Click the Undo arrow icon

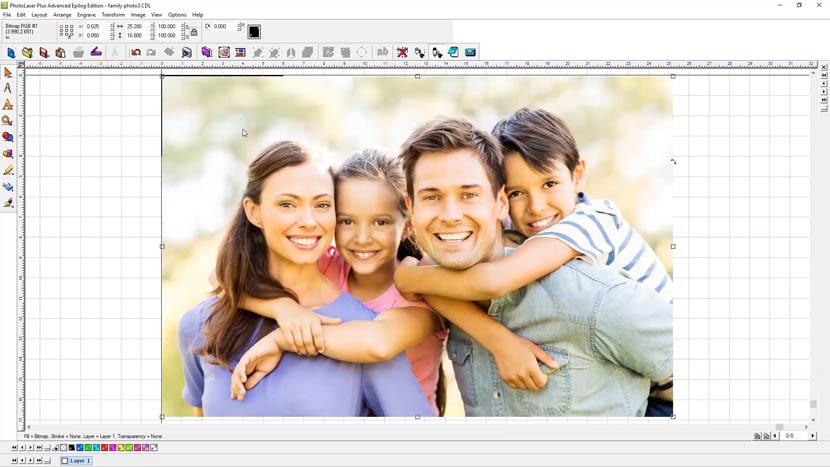tap(136, 52)
